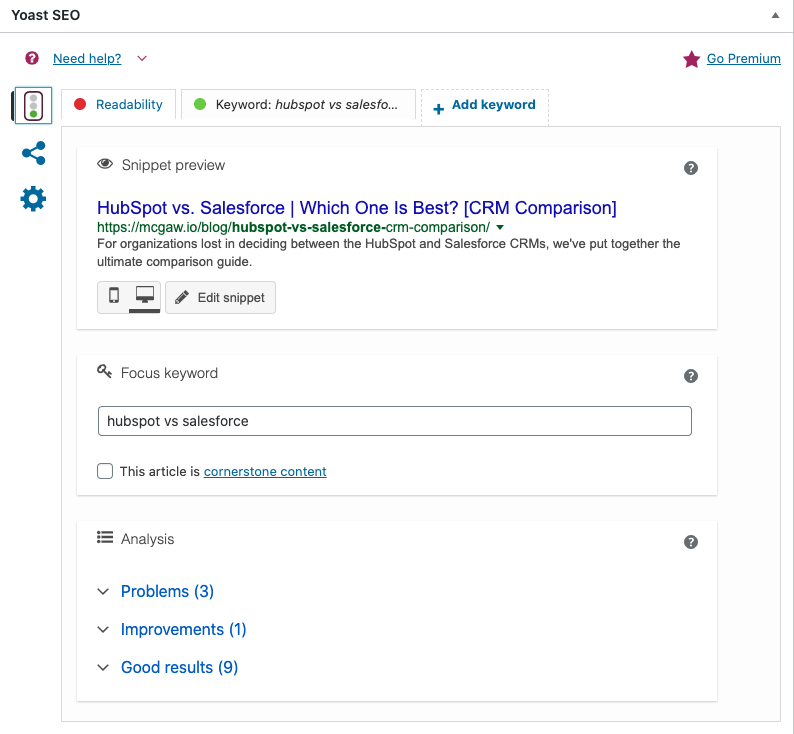Click the Focus keyword help icon
The image size is (794, 734).
[691, 376]
